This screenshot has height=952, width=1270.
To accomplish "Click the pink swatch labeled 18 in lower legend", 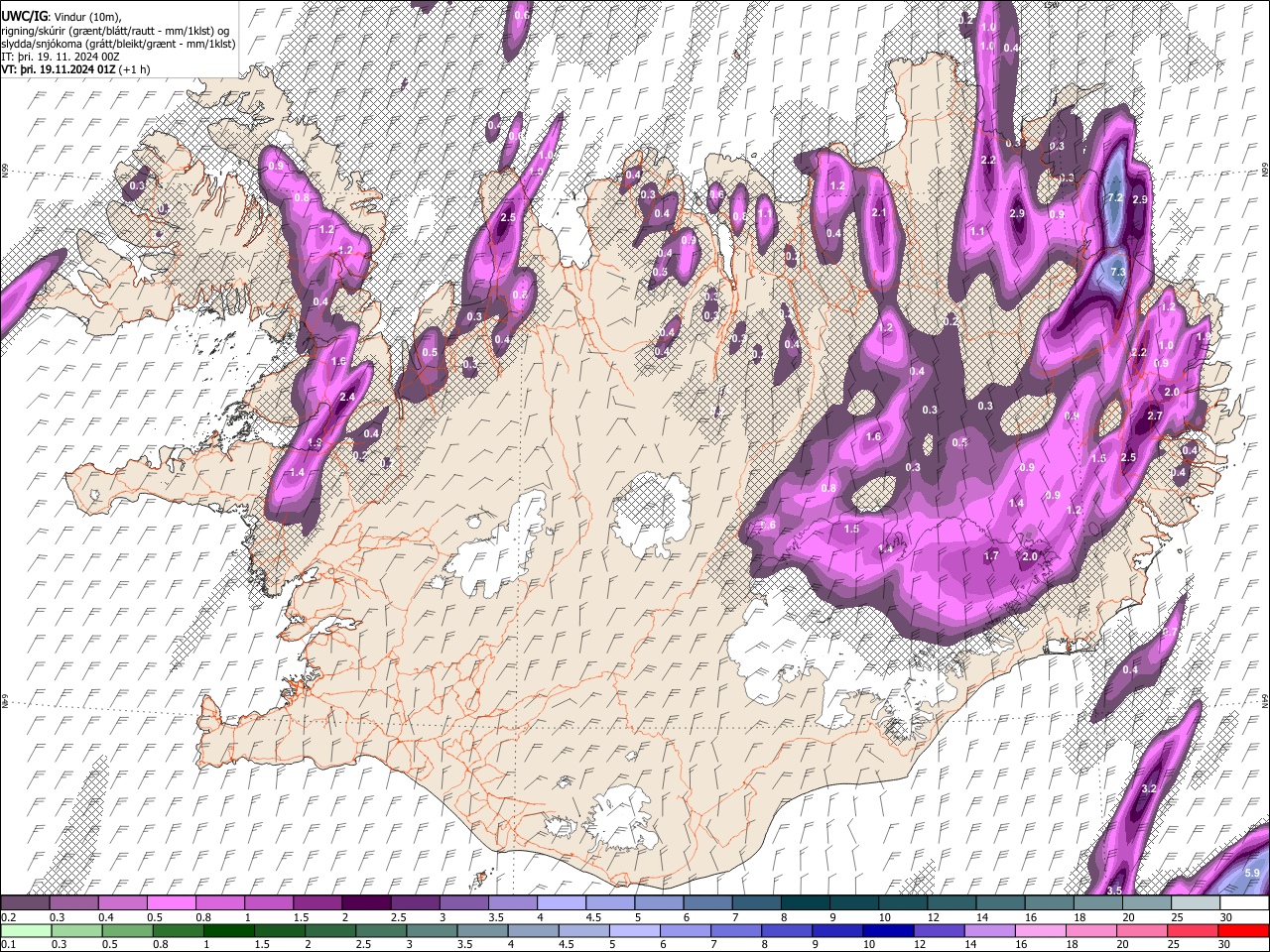I will click(x=1091, y=930).
